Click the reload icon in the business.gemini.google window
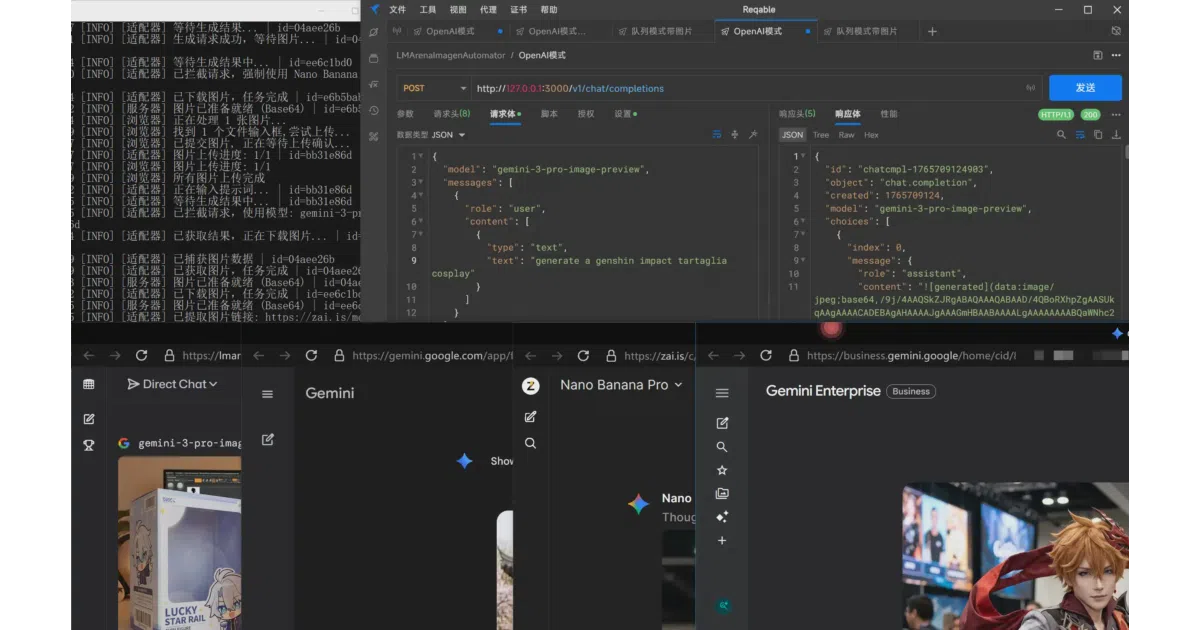The width and height of the screenshot is (1200, 630). (766, 355)
